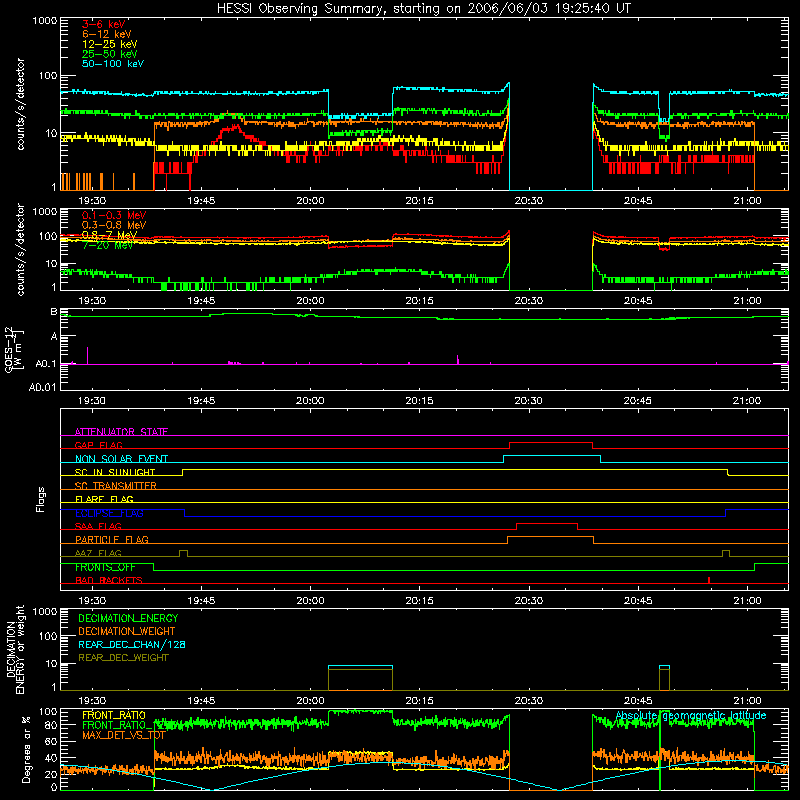The height and width of the screenshot is (800, 800).
Task: Select the SAA_FLAG label
Action: [98, 526]
